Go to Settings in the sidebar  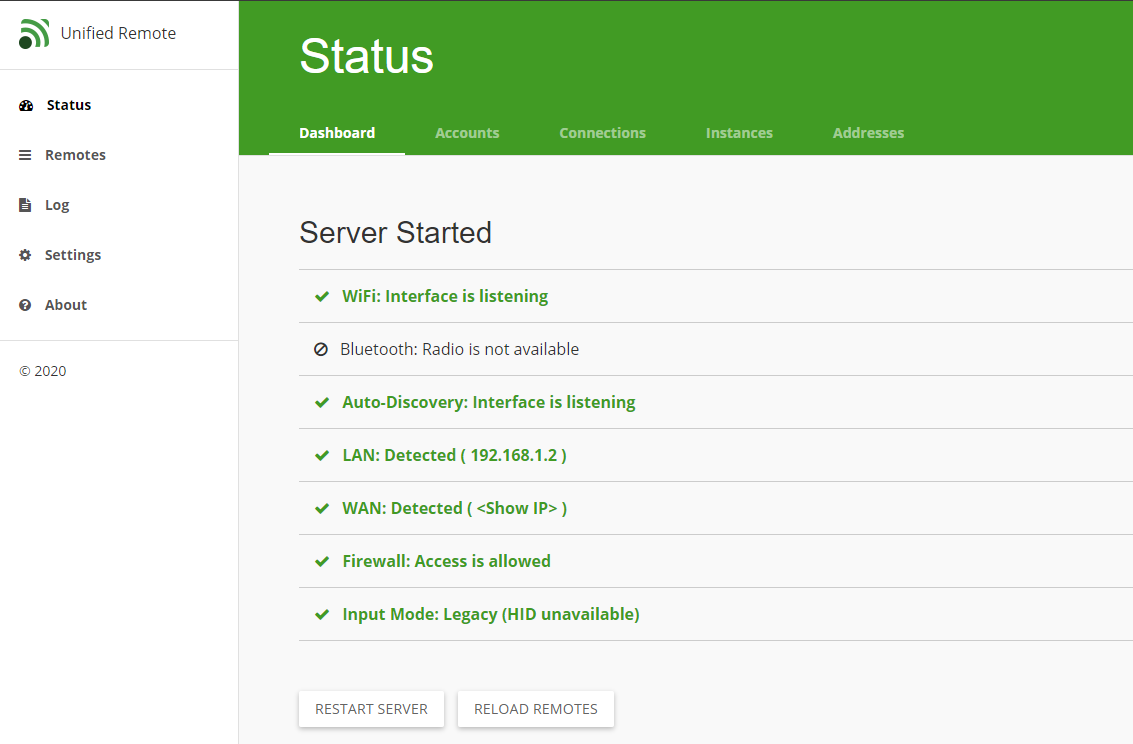[x=119, y=255]
